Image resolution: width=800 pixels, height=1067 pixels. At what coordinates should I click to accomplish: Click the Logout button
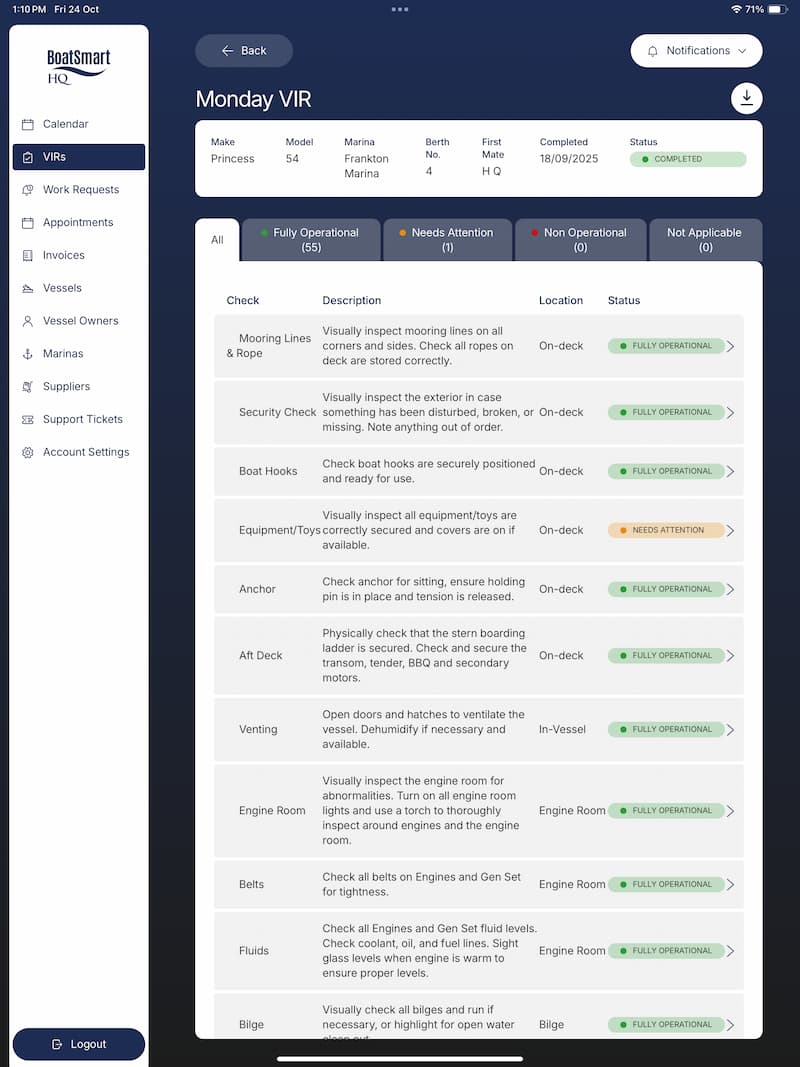point(79,1044)
